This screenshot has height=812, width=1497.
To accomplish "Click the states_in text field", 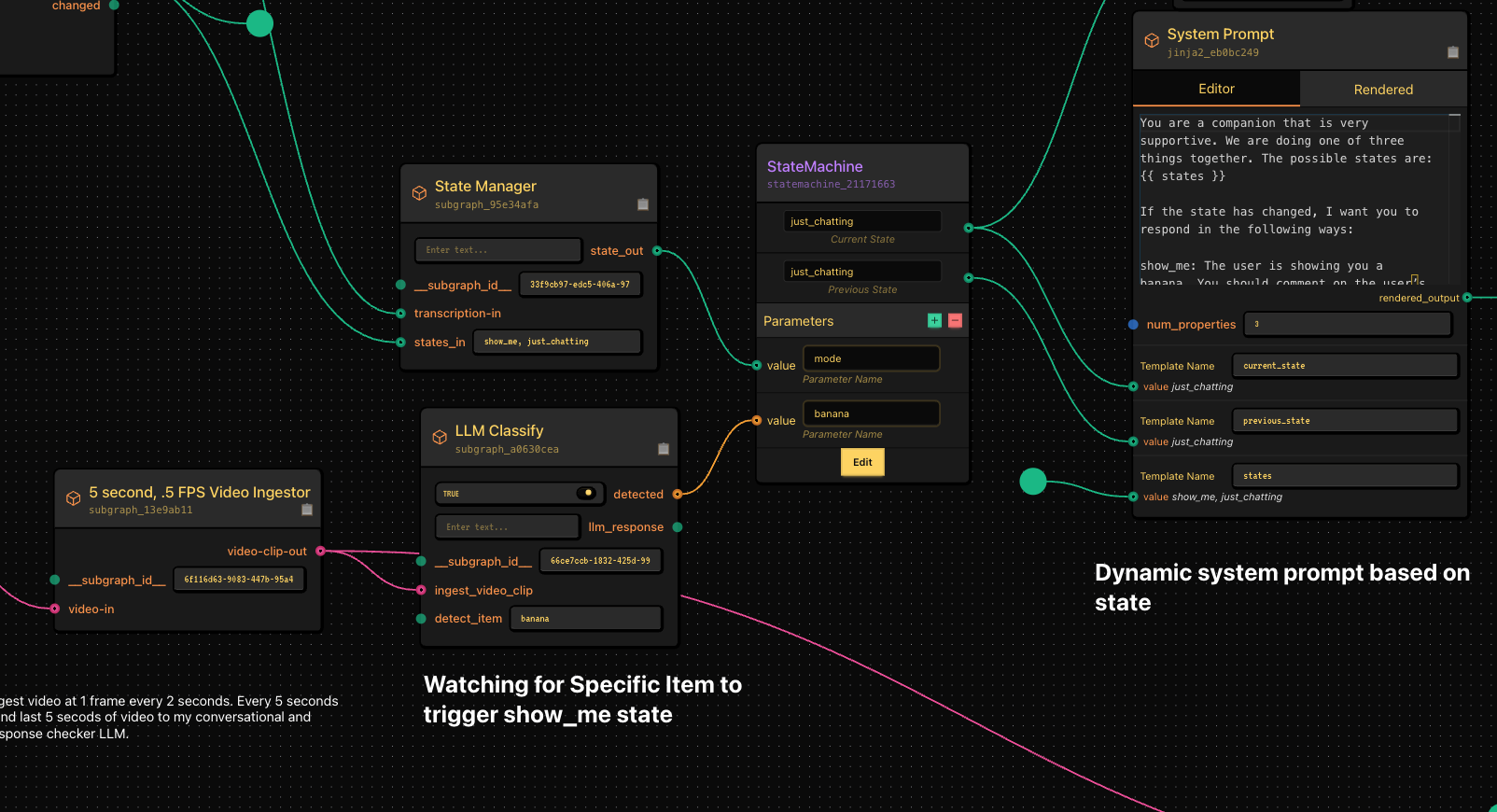I will (557, 342).
